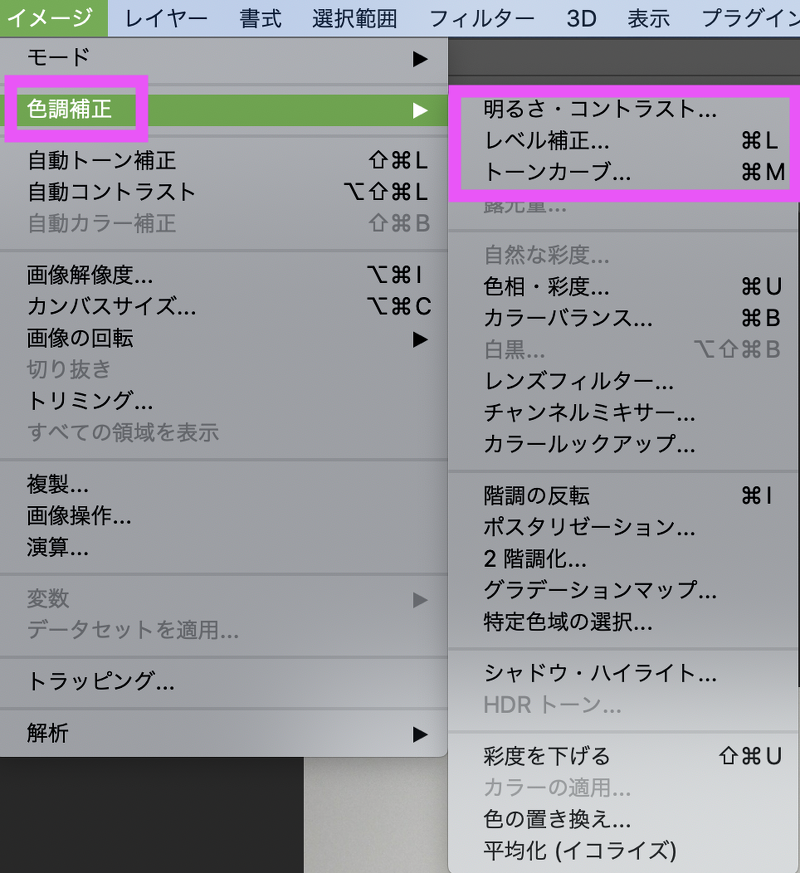Select トリミング menu item

tap(90, 400)
